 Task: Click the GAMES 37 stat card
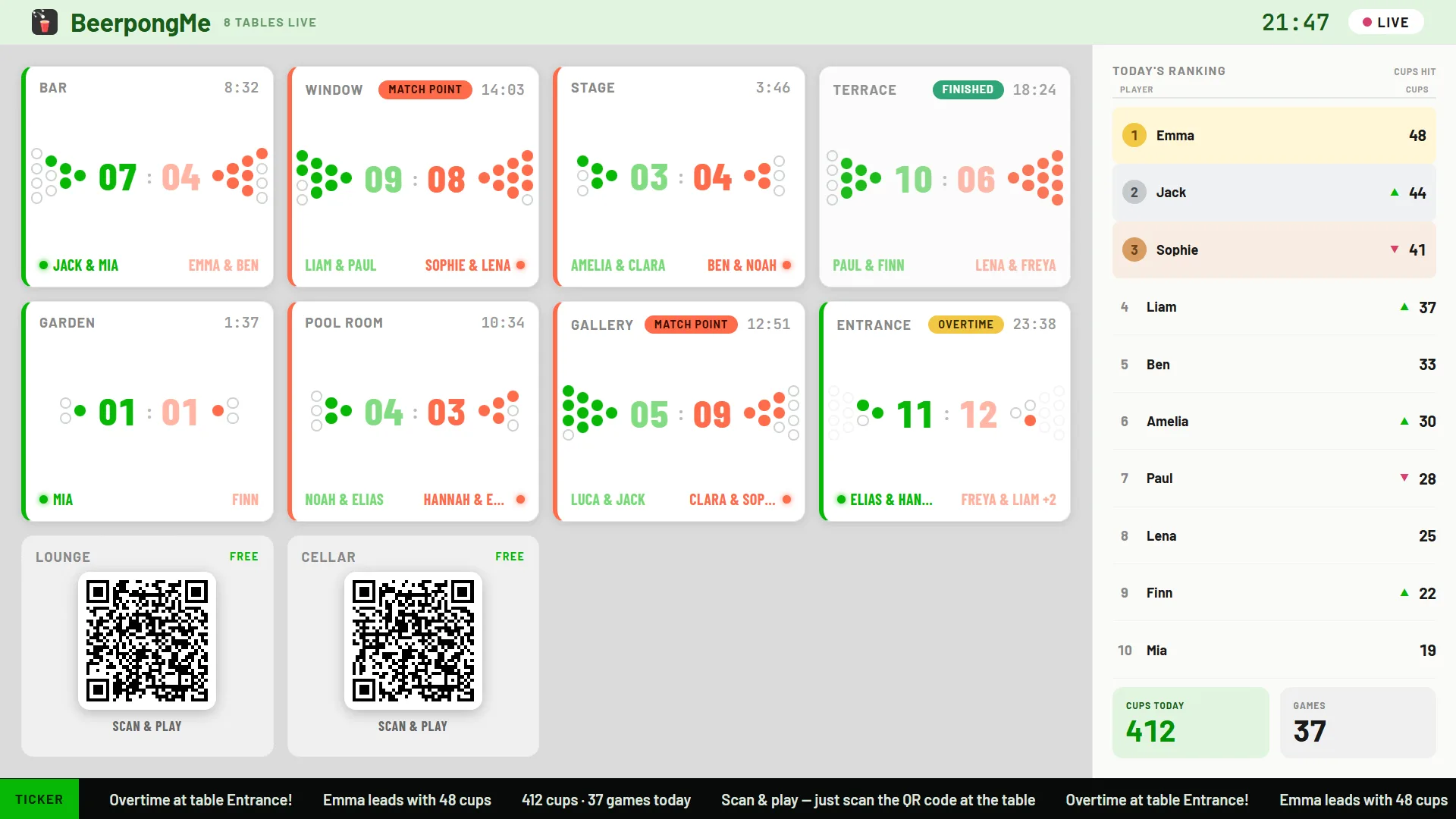[x=1357, y=723]
